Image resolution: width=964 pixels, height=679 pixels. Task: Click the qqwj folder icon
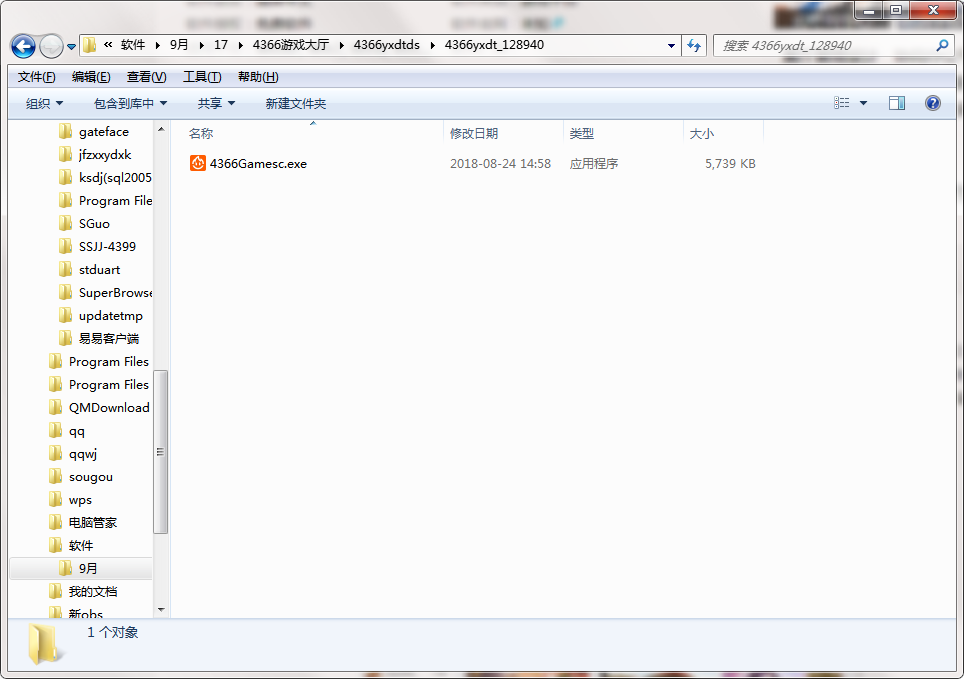point(55,453)
